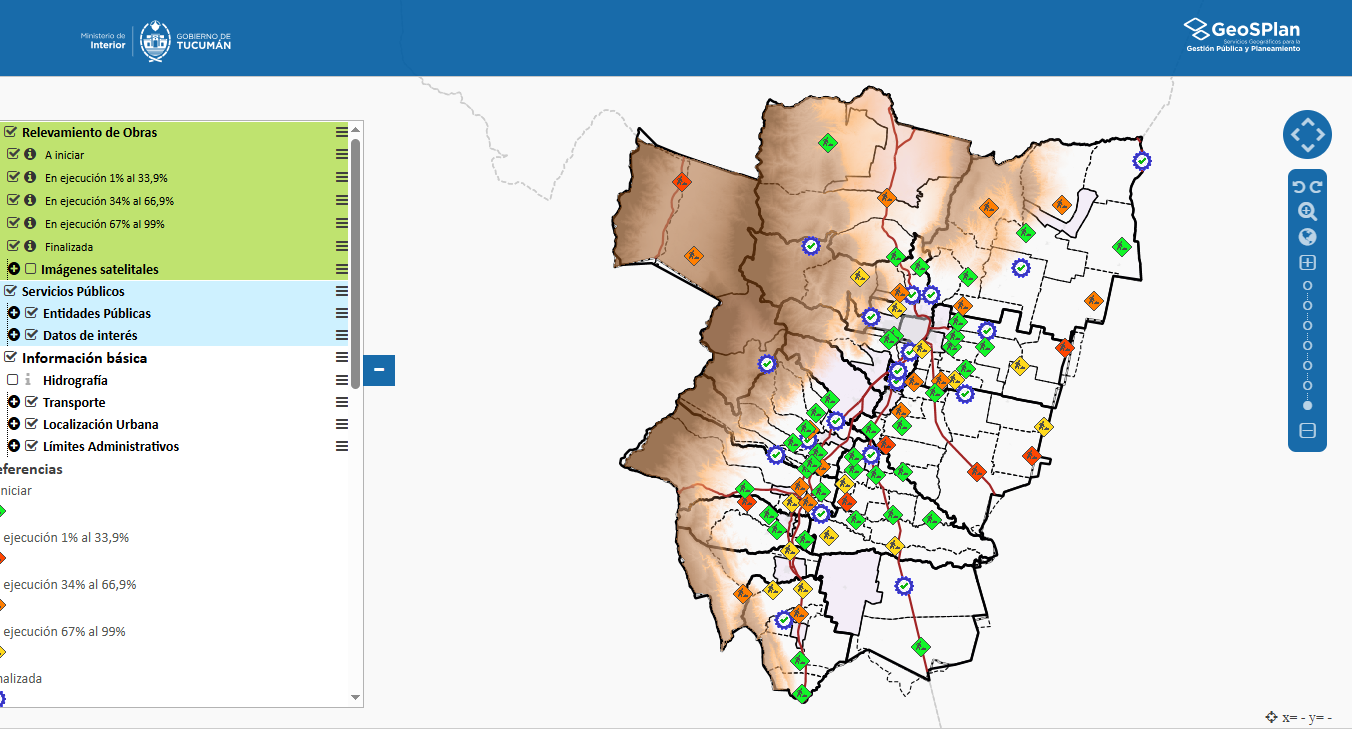This screenshot has width=1356, height=729.
Task: Click the x/y coordinate readout
Action: (1298, 717)
